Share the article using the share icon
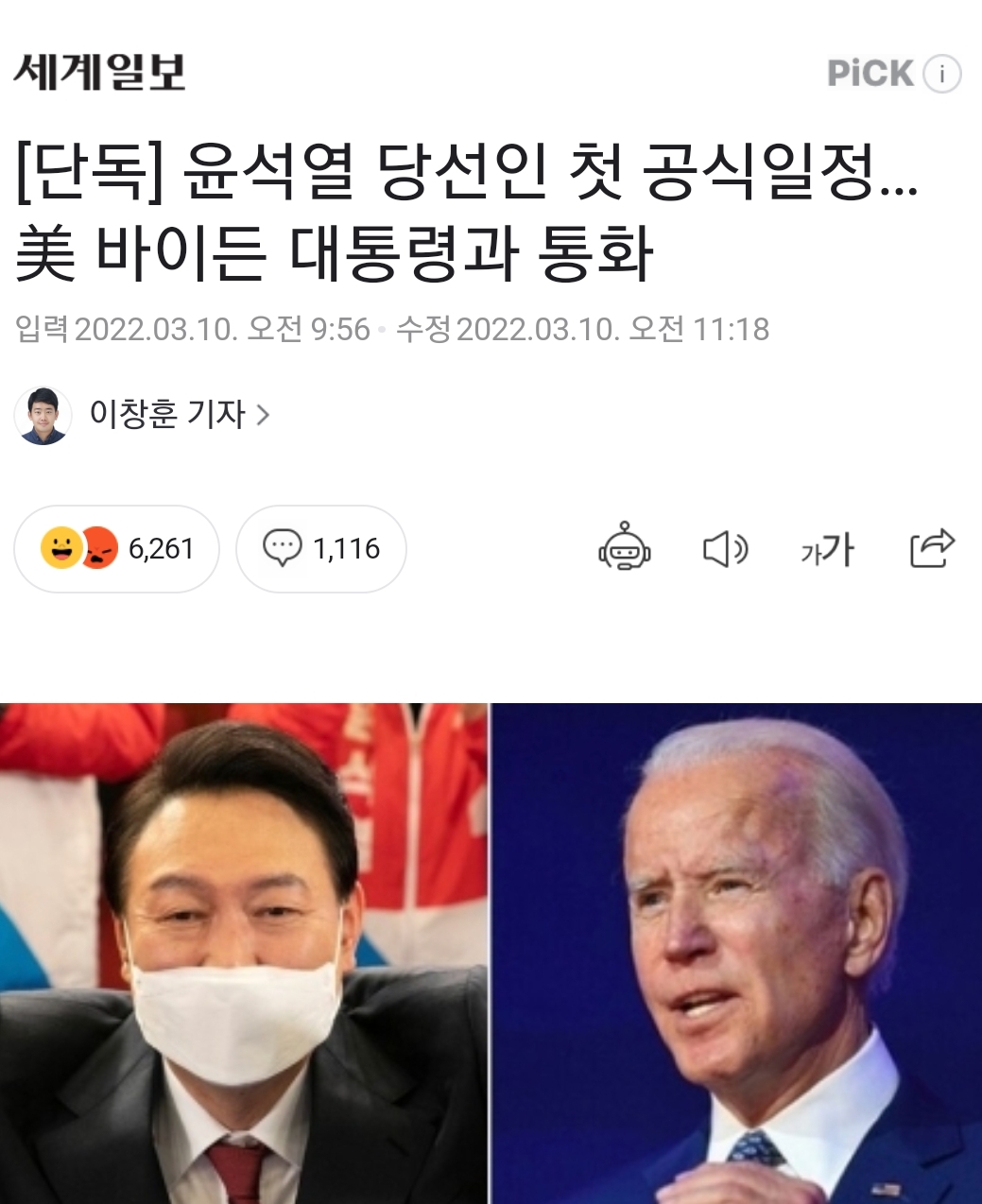 [932, 547]
